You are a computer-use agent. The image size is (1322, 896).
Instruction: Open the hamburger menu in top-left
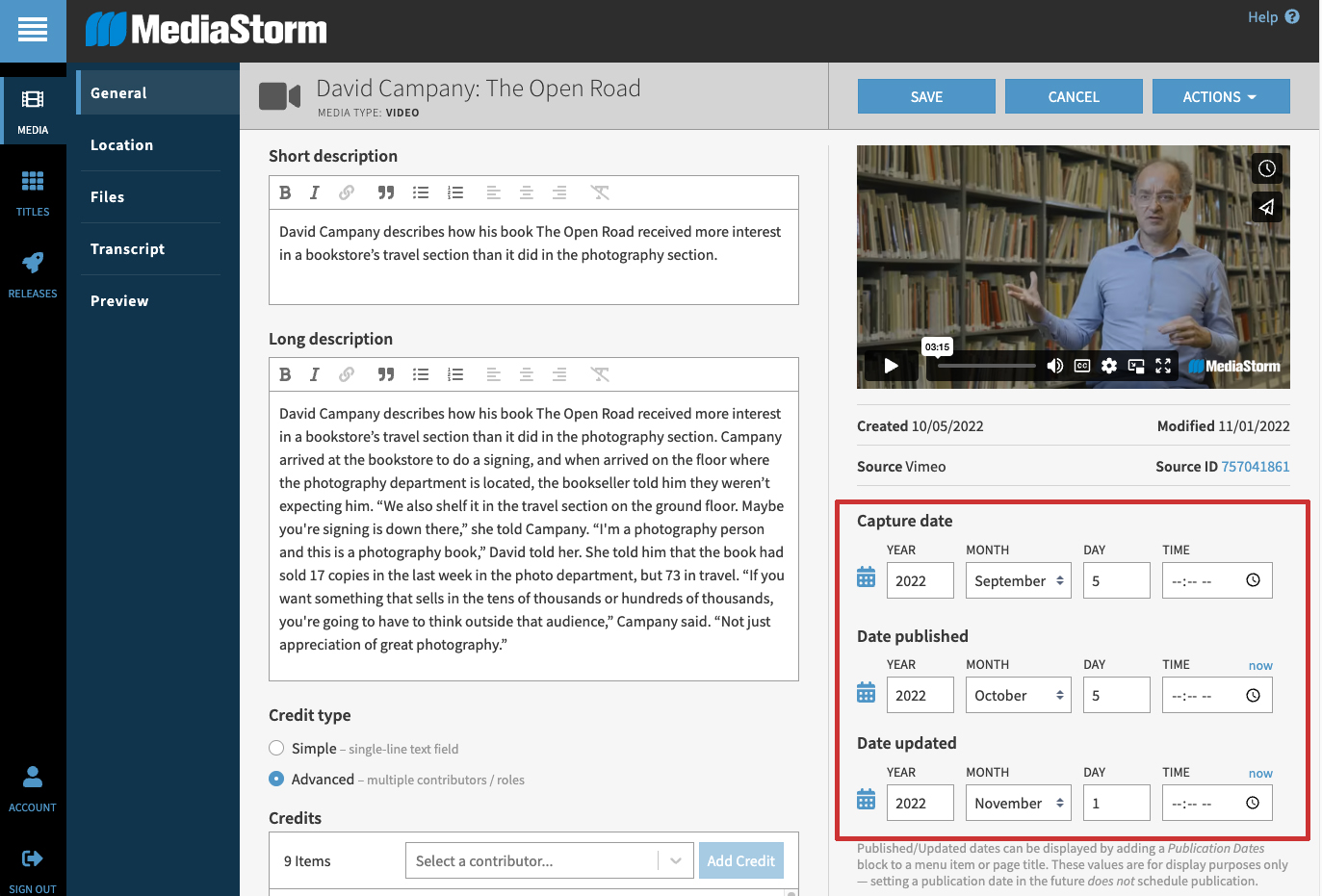click(x=33, y=31)
